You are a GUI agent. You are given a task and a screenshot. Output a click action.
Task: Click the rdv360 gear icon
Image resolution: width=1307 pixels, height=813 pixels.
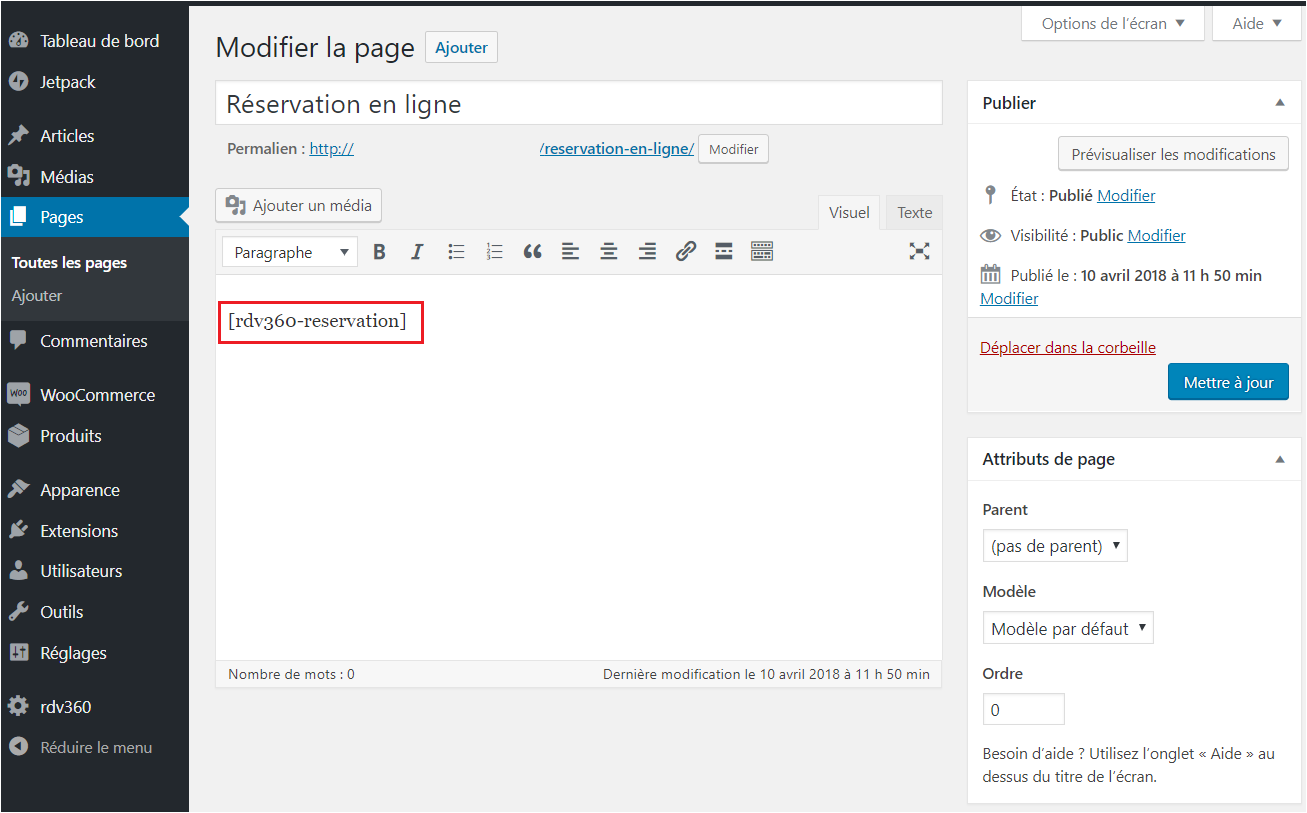(x=18, y=707)
